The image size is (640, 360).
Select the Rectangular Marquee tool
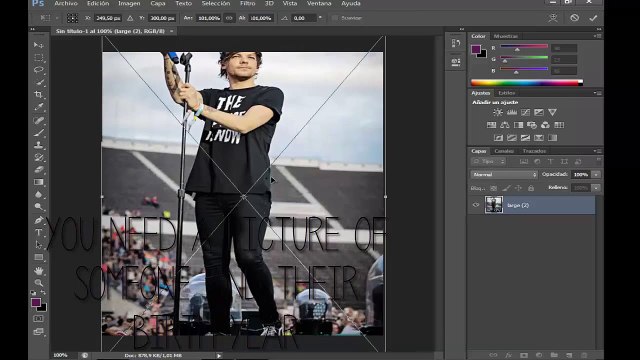[x=38, y=57]
